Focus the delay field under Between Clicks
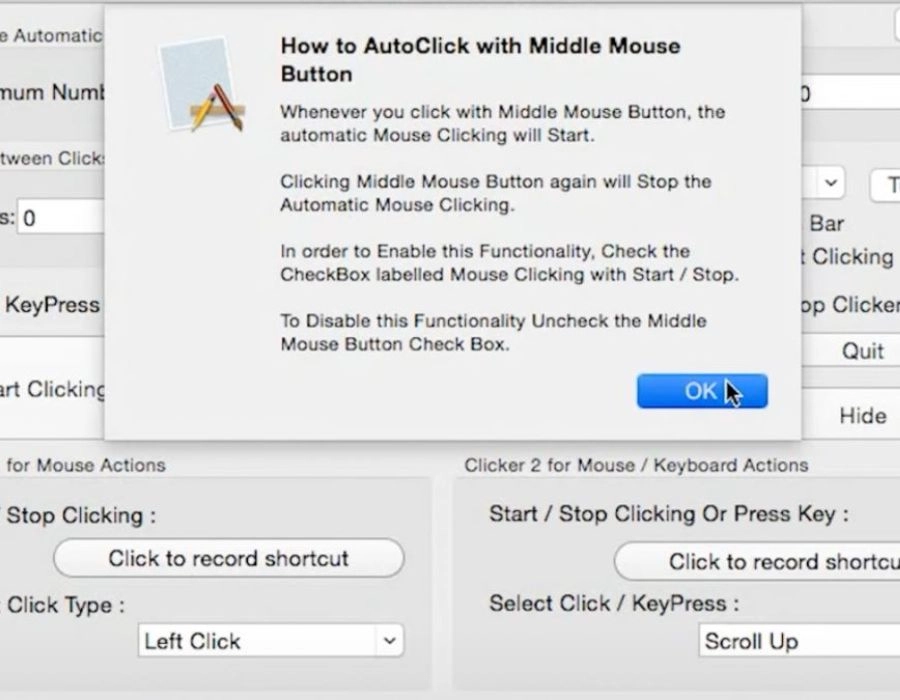 pyautogui.click(x=60, y=218)
